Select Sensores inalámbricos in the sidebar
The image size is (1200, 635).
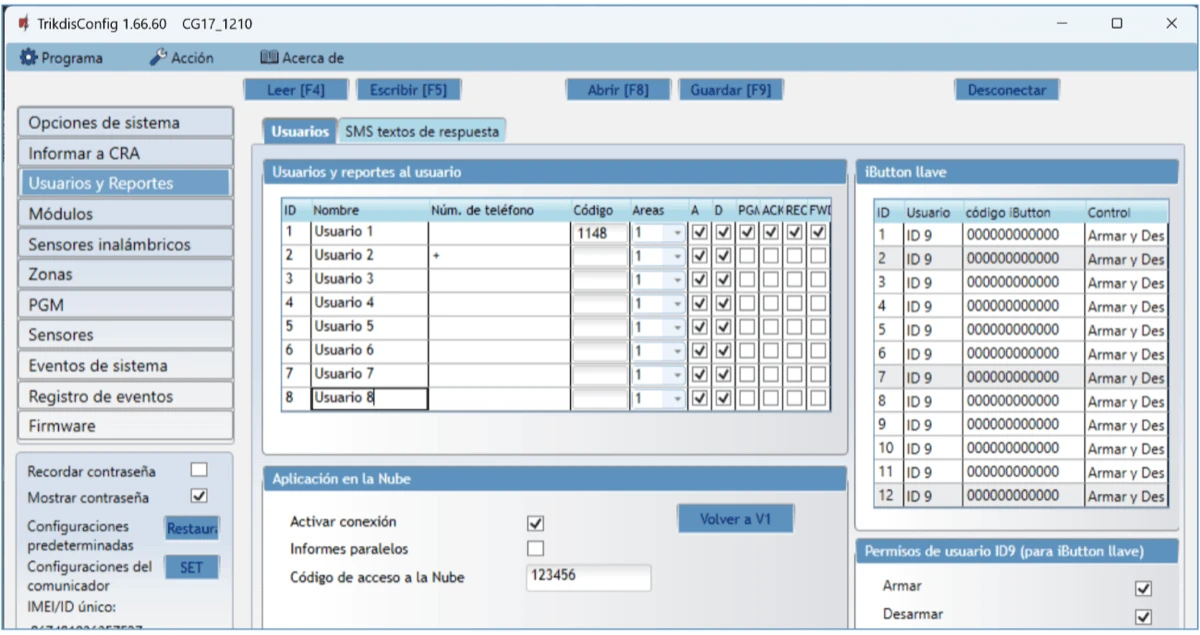click(x=125, y=244)
